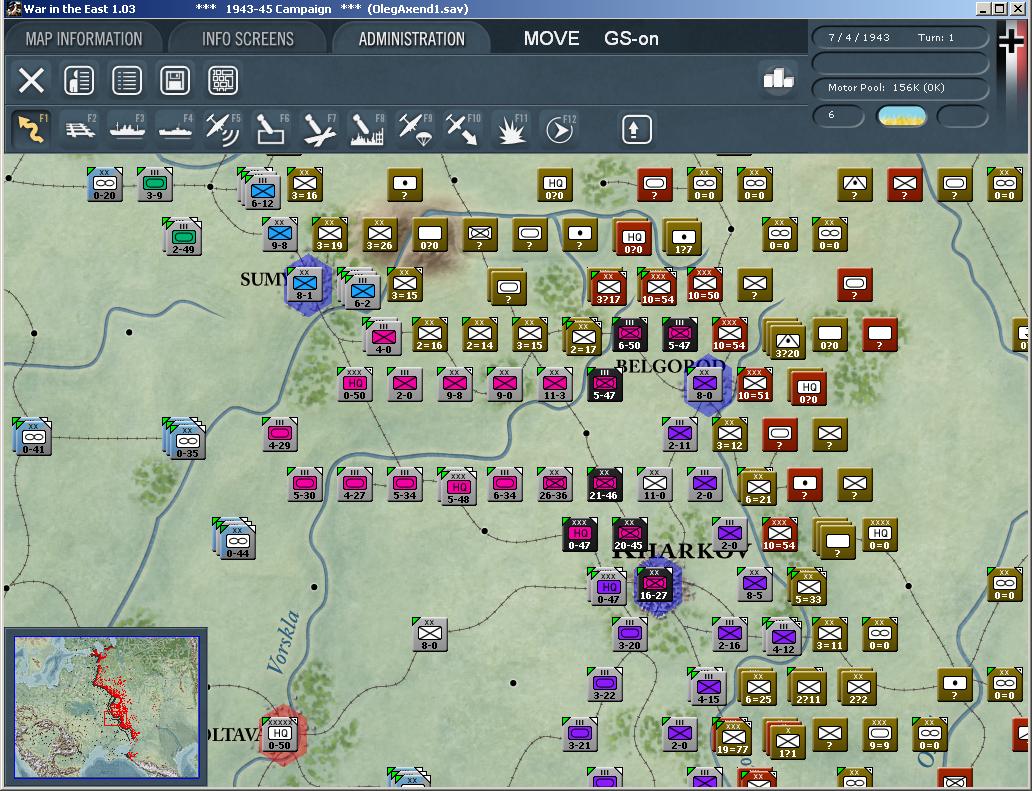This screenshot has height=791, width=1032.
Task: Click the minimap overview thumbnail
Action: click(x=106, y=707)
